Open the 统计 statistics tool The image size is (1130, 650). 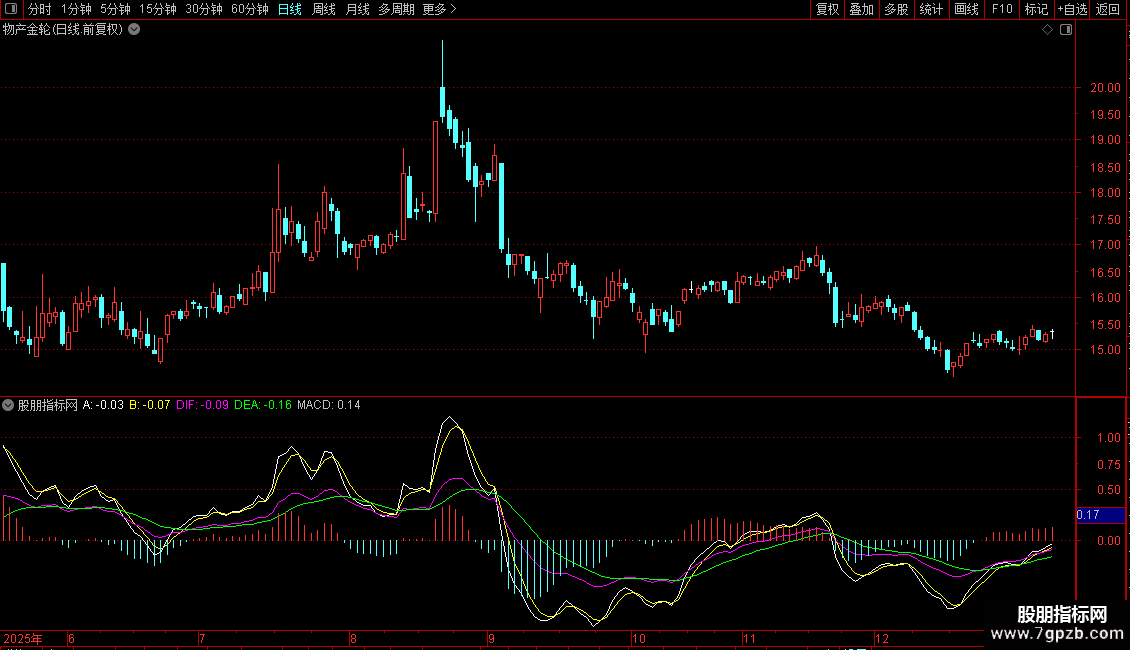click(x=931, y=9)
